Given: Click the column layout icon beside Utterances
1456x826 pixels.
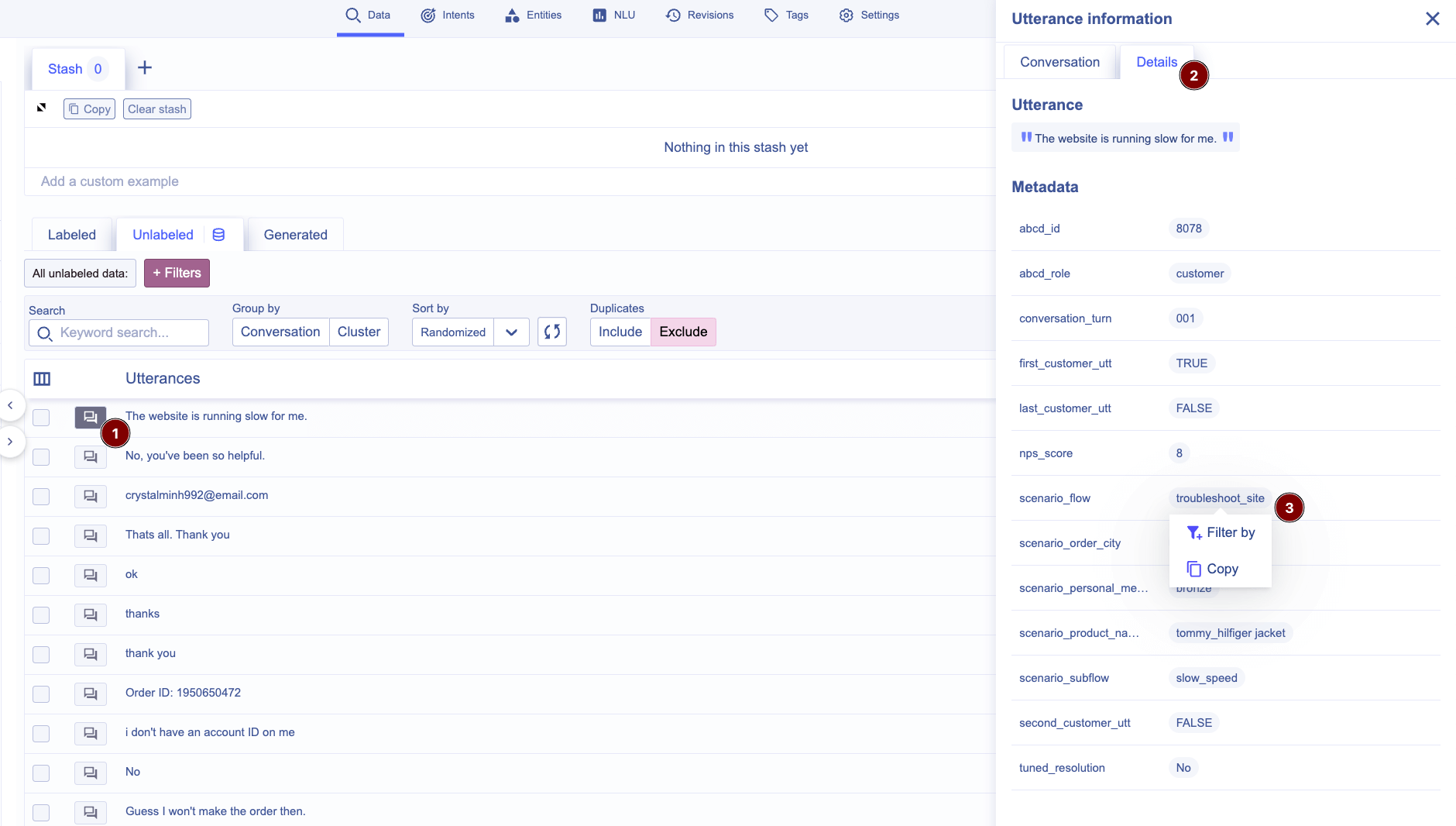Looking at the screenshot, I should pos(42,379).
